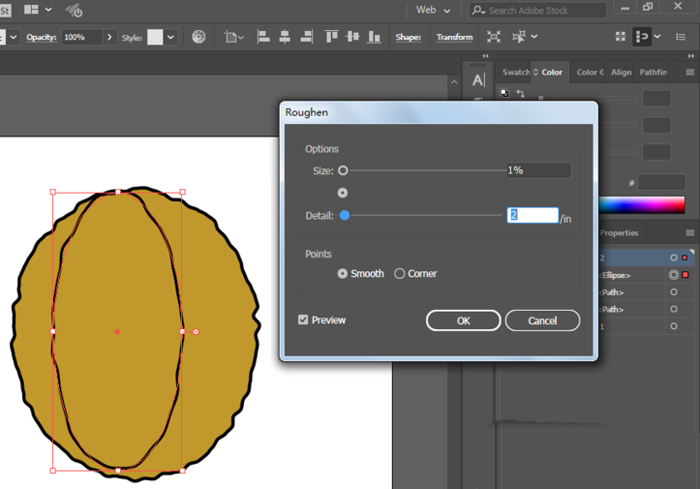Select the Type tool panel icon

pyautogui.click(x=479, y=80)
